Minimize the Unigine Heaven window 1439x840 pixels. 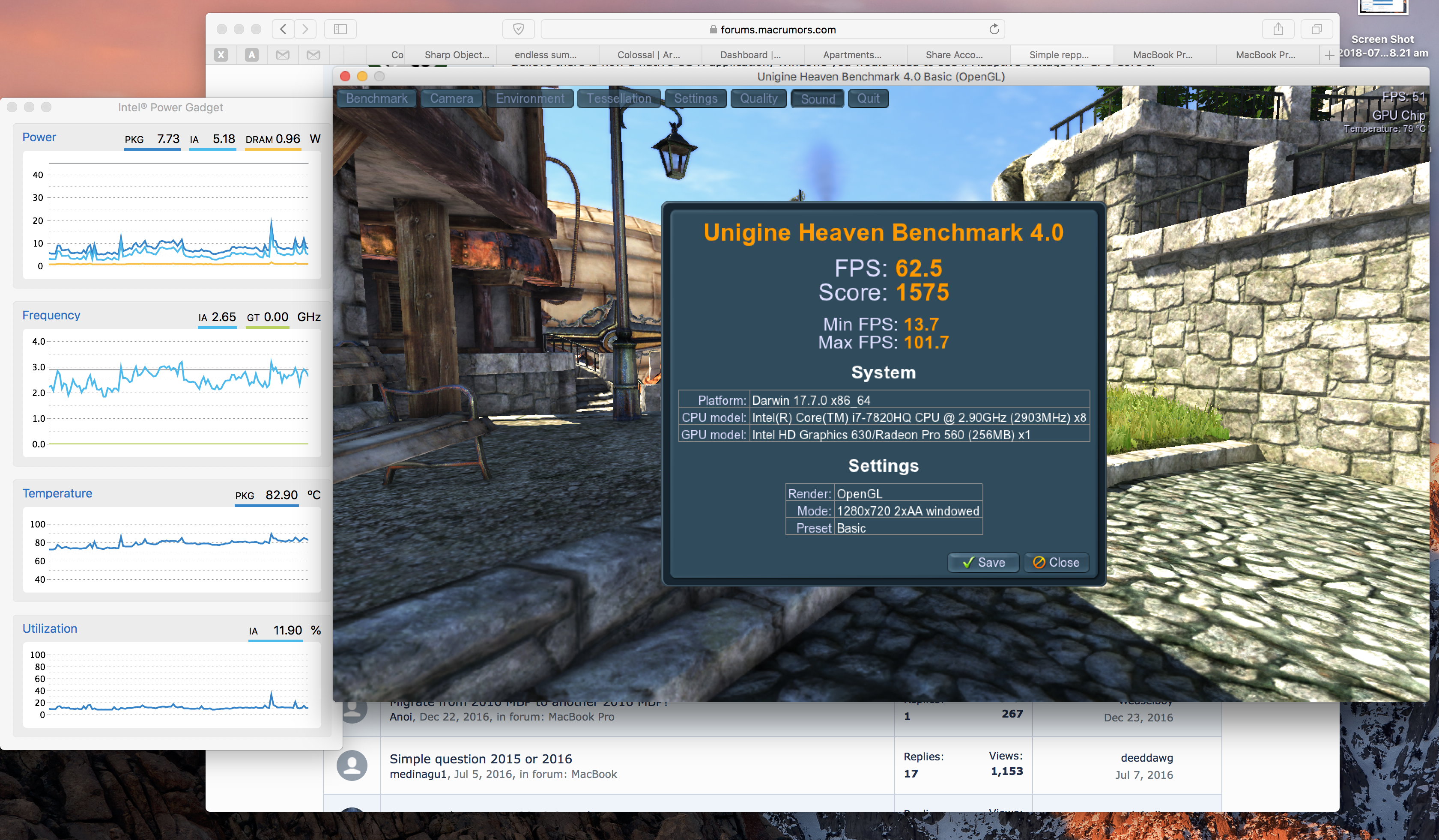362,77
